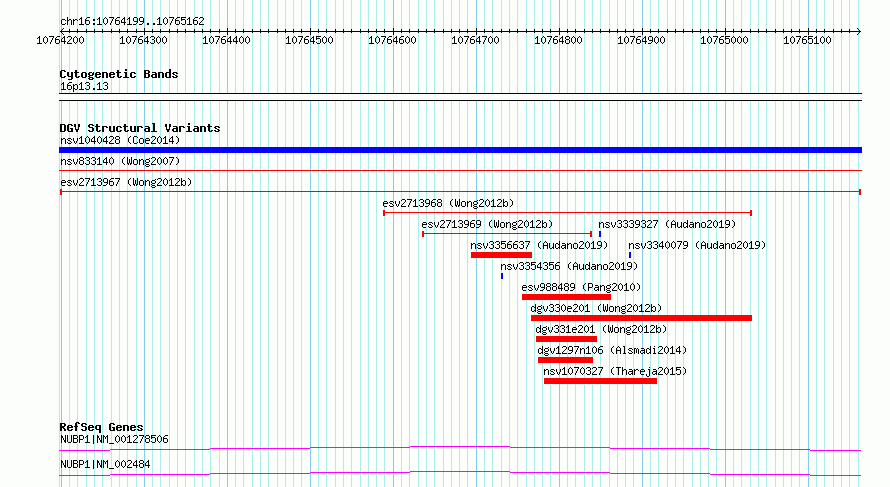This screenshot has width=890, height=487.
Task: Click the chr16:10764199..10765162 coordinate text
Action: (x=132, y=21)
